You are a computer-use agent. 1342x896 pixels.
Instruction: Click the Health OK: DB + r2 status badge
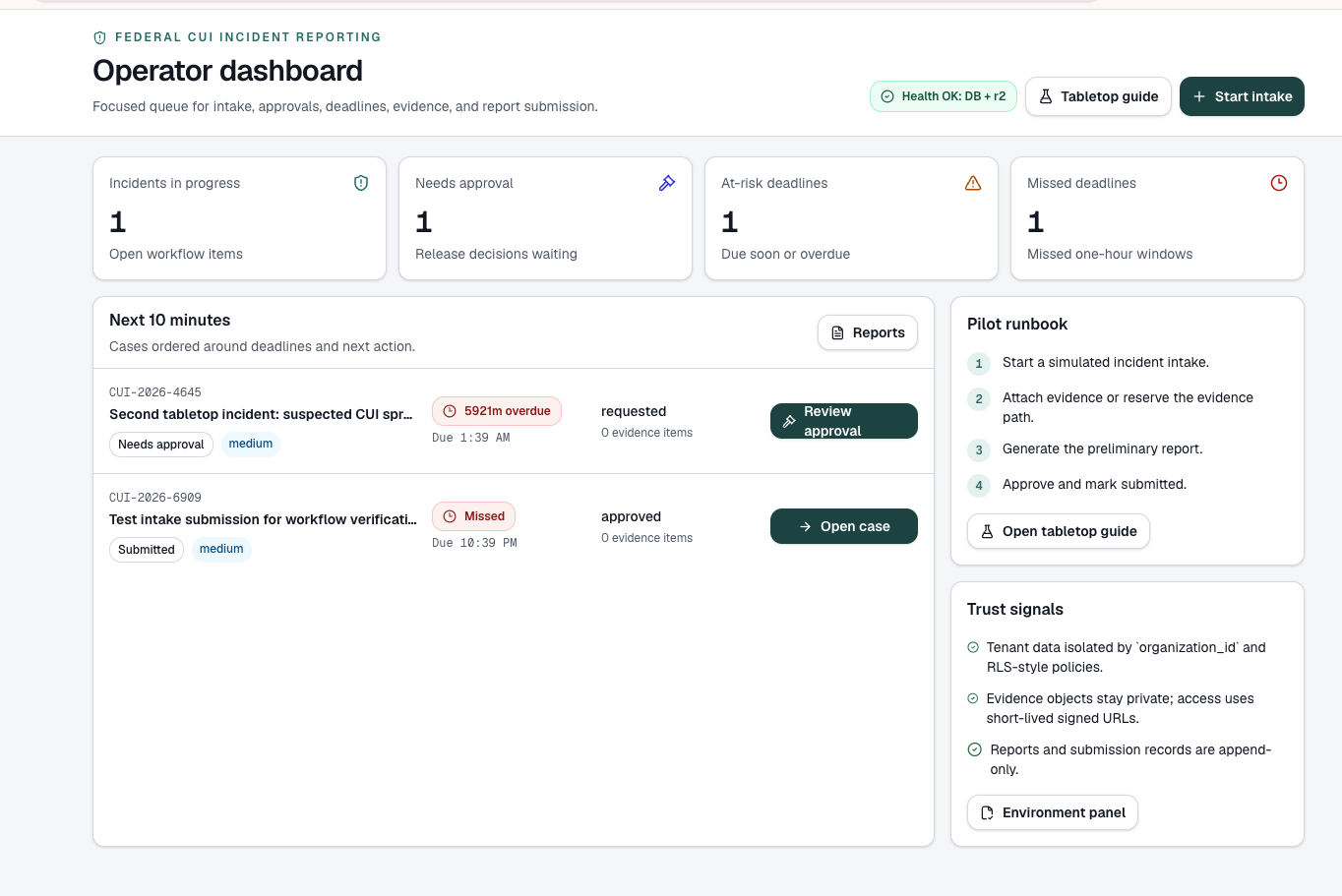point(944,96)
